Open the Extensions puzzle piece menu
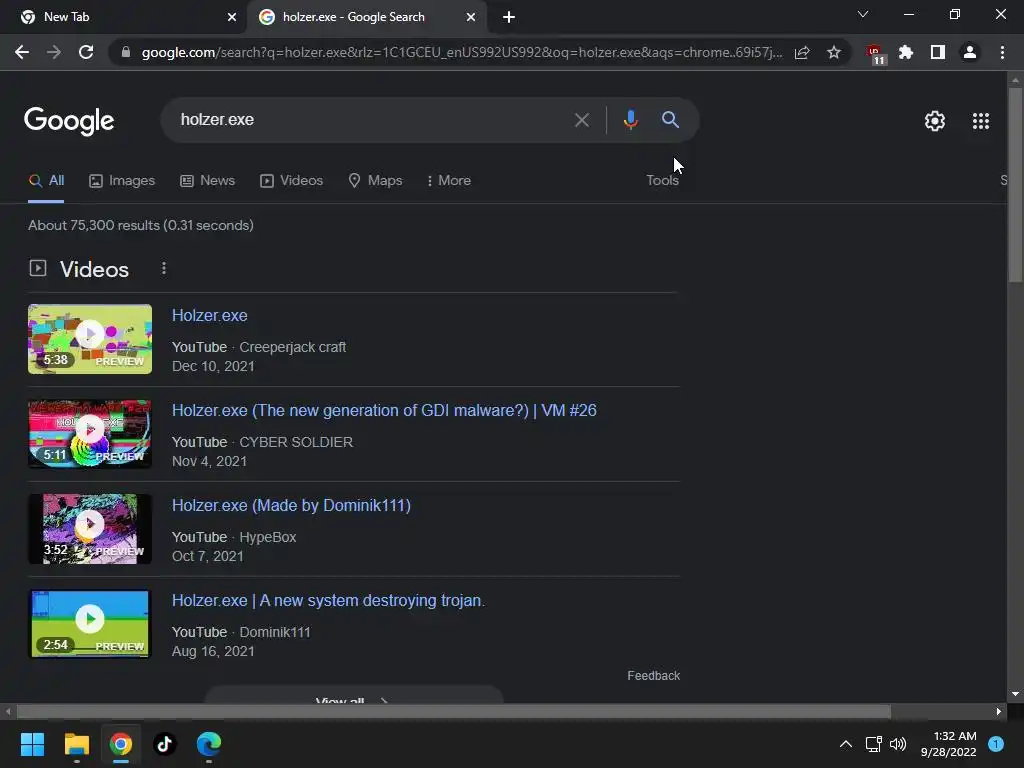The image size is (1024, 768). click(x=905, y=52)
